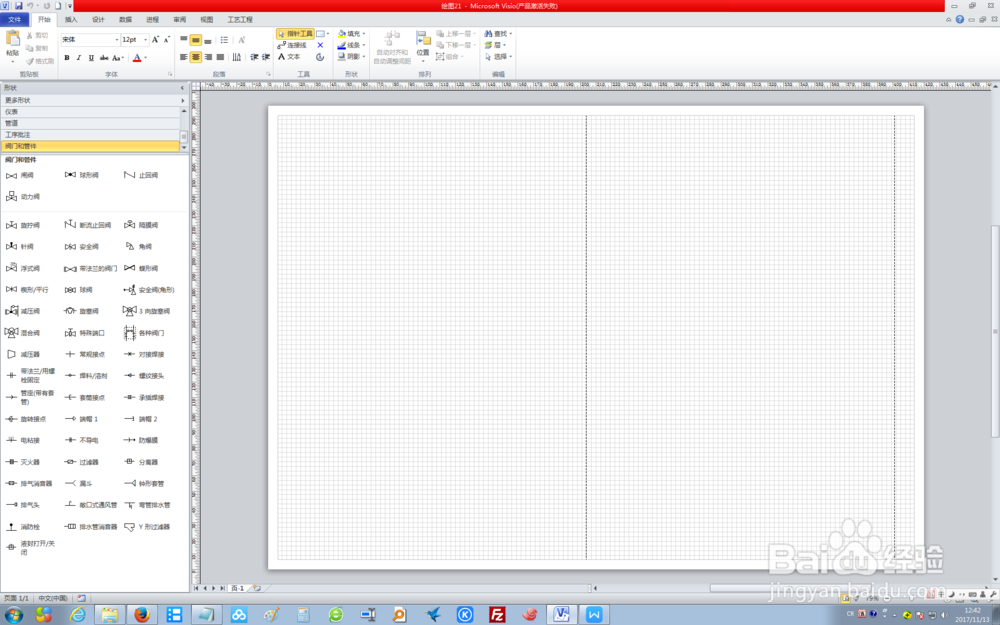Pick the Y 形过滤器 strainer shape
Image resolution: width=1000 pixels, height=625 pixels.
[147, 527]
